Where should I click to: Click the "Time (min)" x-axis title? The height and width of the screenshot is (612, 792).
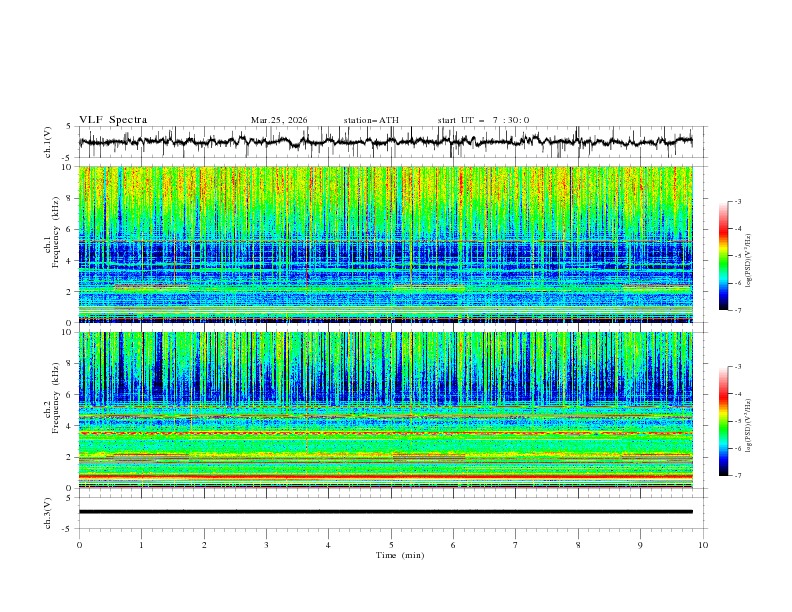[400, 555]
